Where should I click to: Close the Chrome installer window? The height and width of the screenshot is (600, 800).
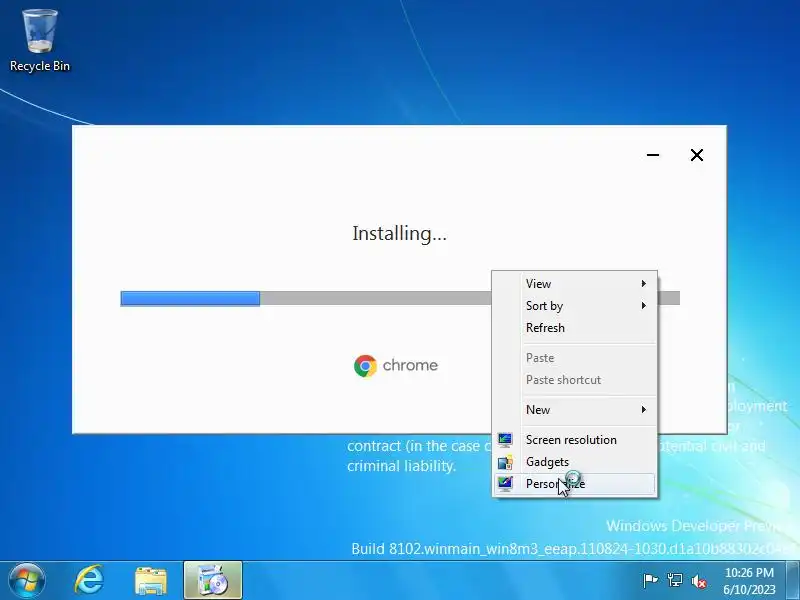click(x=697, y=155)
